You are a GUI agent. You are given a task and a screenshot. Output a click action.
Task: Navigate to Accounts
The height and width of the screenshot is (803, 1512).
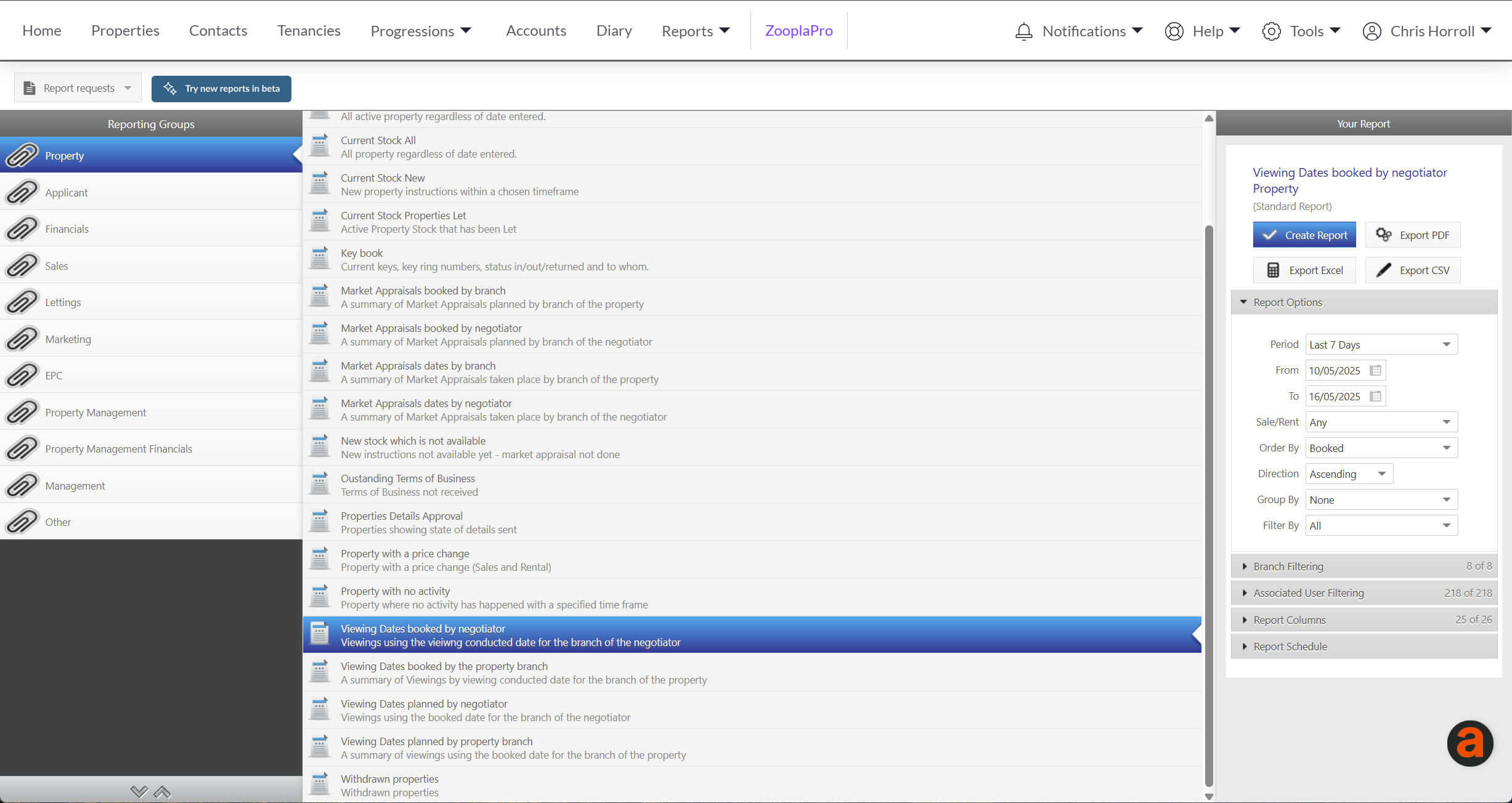coord(536,31)
